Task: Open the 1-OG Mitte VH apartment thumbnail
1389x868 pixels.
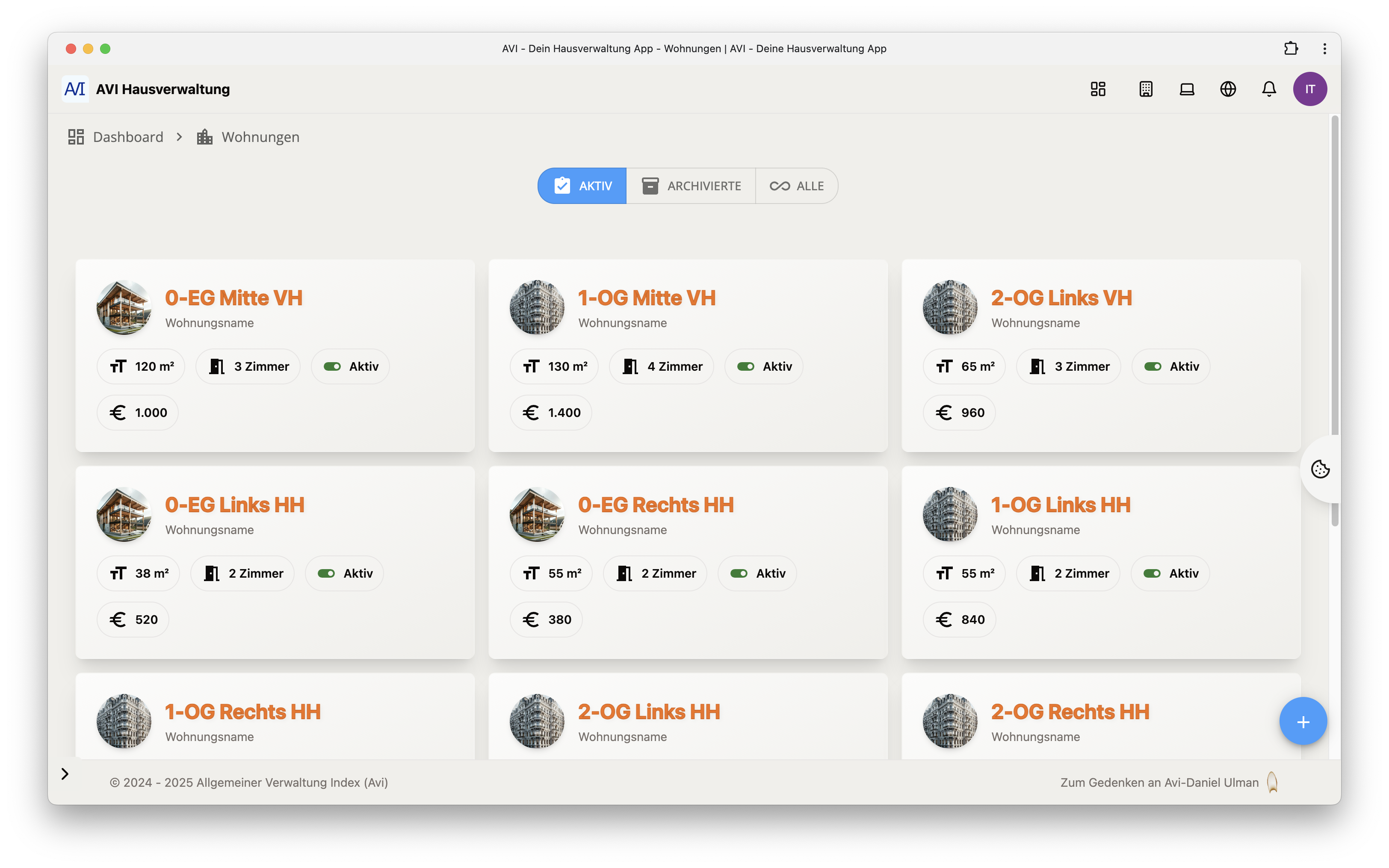Action: 537,307
